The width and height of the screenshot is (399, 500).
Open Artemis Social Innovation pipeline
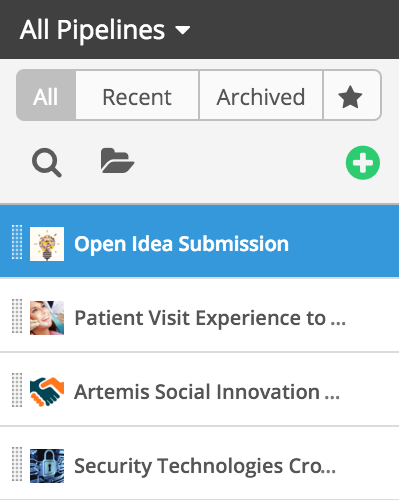(x=199, y=389)
